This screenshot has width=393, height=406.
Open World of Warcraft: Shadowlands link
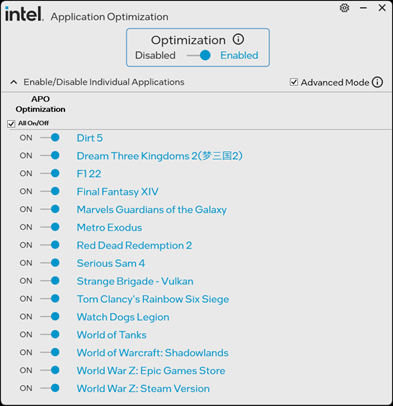(x=153, y=353)
